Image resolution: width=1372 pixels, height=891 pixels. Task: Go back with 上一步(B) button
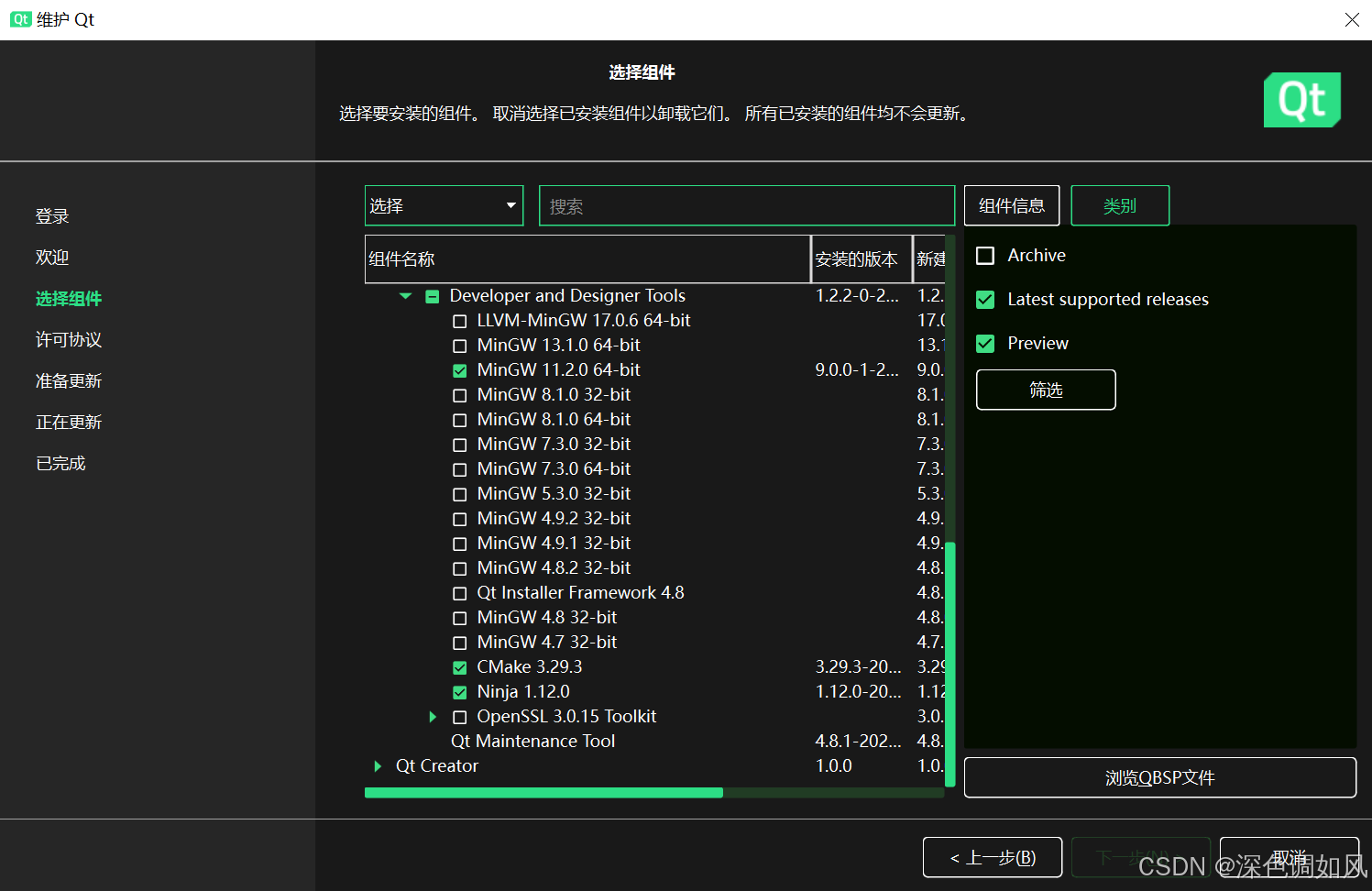(x=993, y=857)
